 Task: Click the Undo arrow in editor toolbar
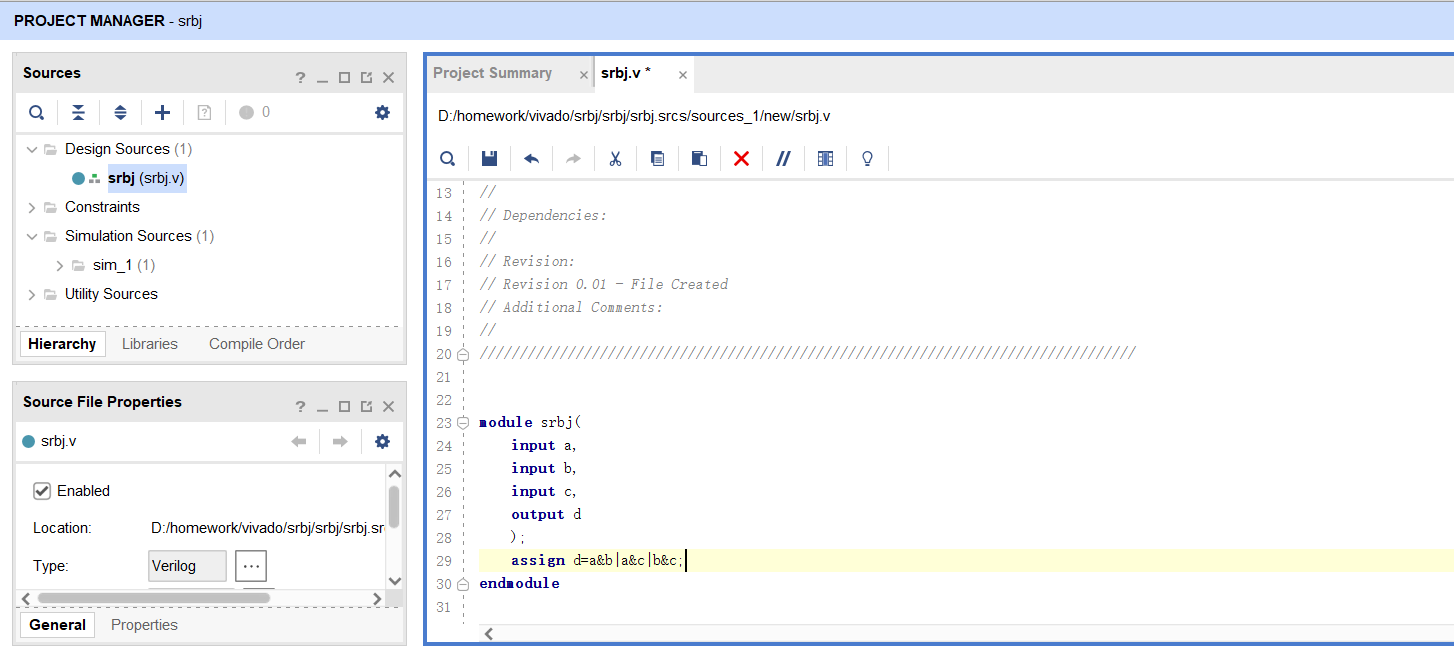[x=531, y=159]
